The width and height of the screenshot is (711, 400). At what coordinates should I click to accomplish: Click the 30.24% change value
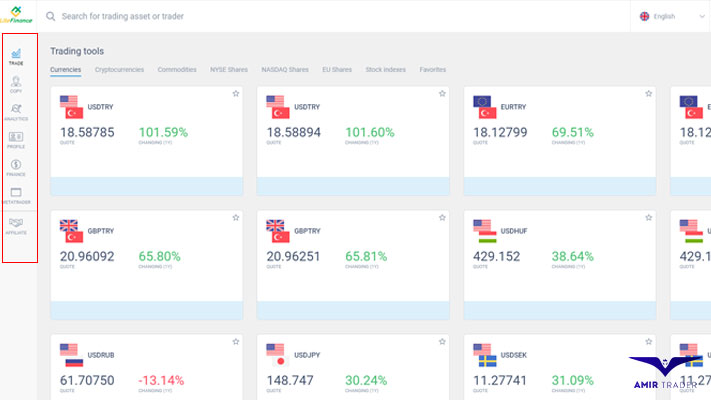[x=366, y=380]
